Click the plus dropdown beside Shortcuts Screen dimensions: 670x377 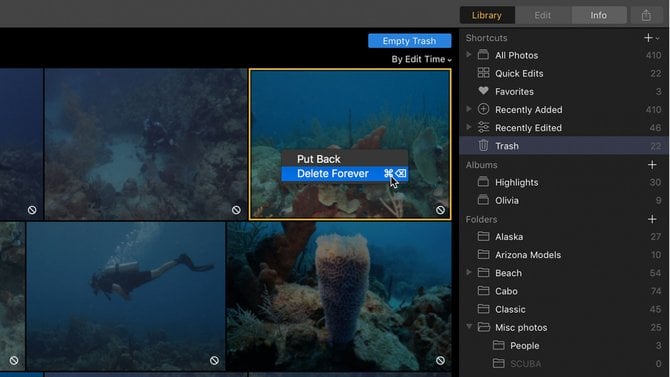(651, 38)
